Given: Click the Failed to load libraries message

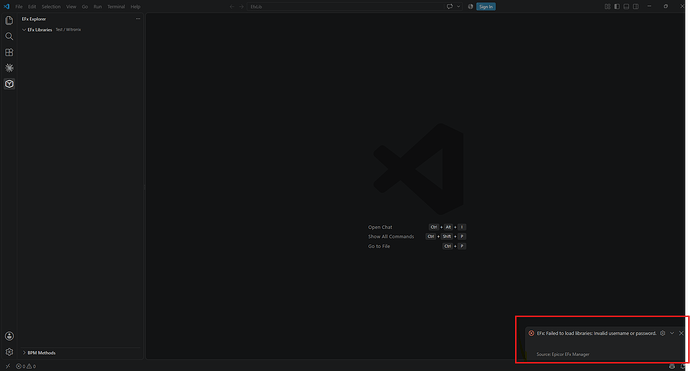Looking at the screenshot, I should pyautogui.click(x=596, y=333).
